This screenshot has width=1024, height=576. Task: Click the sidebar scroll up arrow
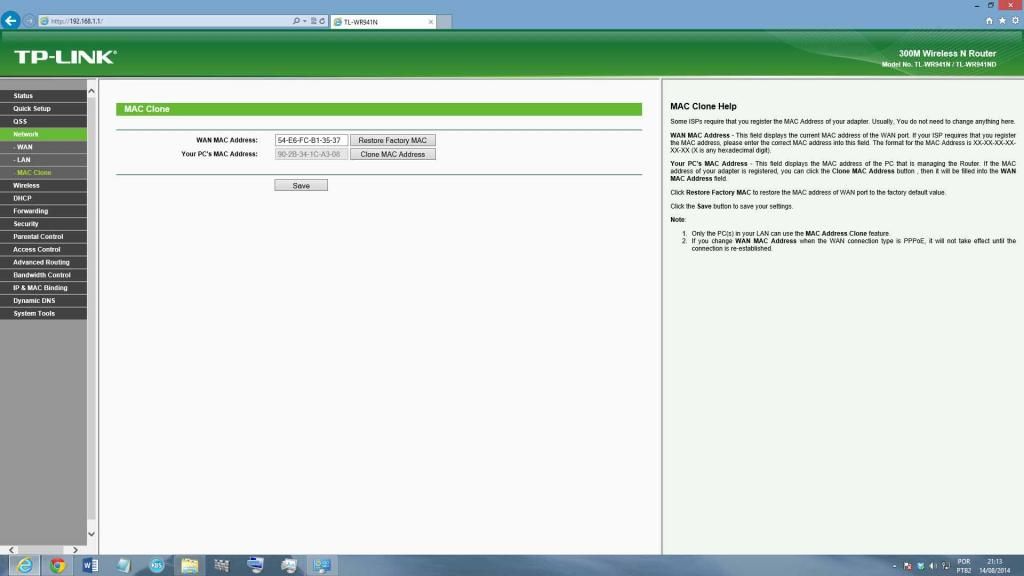(x=91, y=91)
